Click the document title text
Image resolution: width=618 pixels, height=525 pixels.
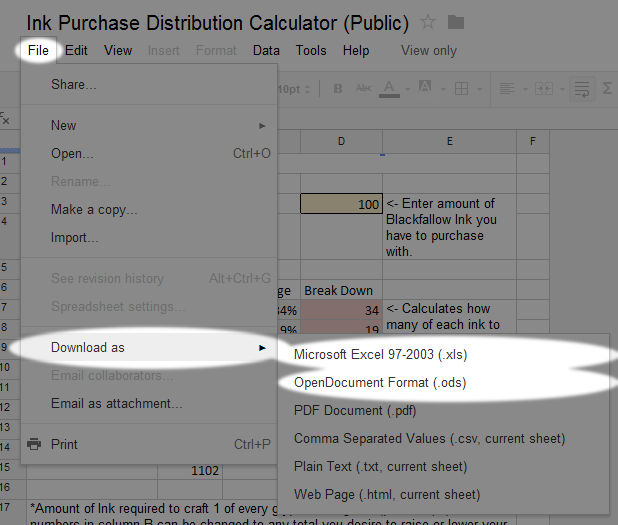pyautogui.click(x=218, y=23)
